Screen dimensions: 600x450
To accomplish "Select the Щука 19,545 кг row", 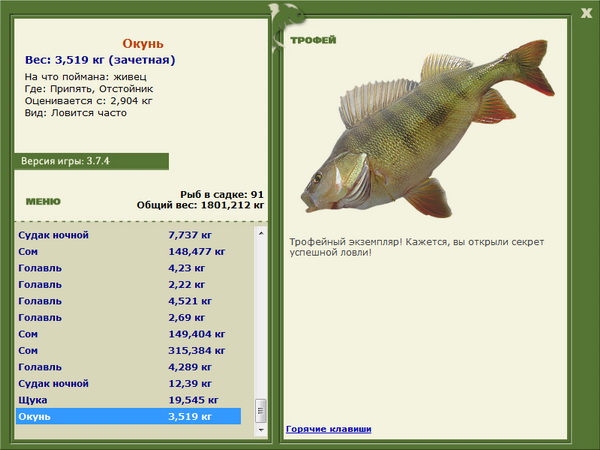I will coord(129,400).
